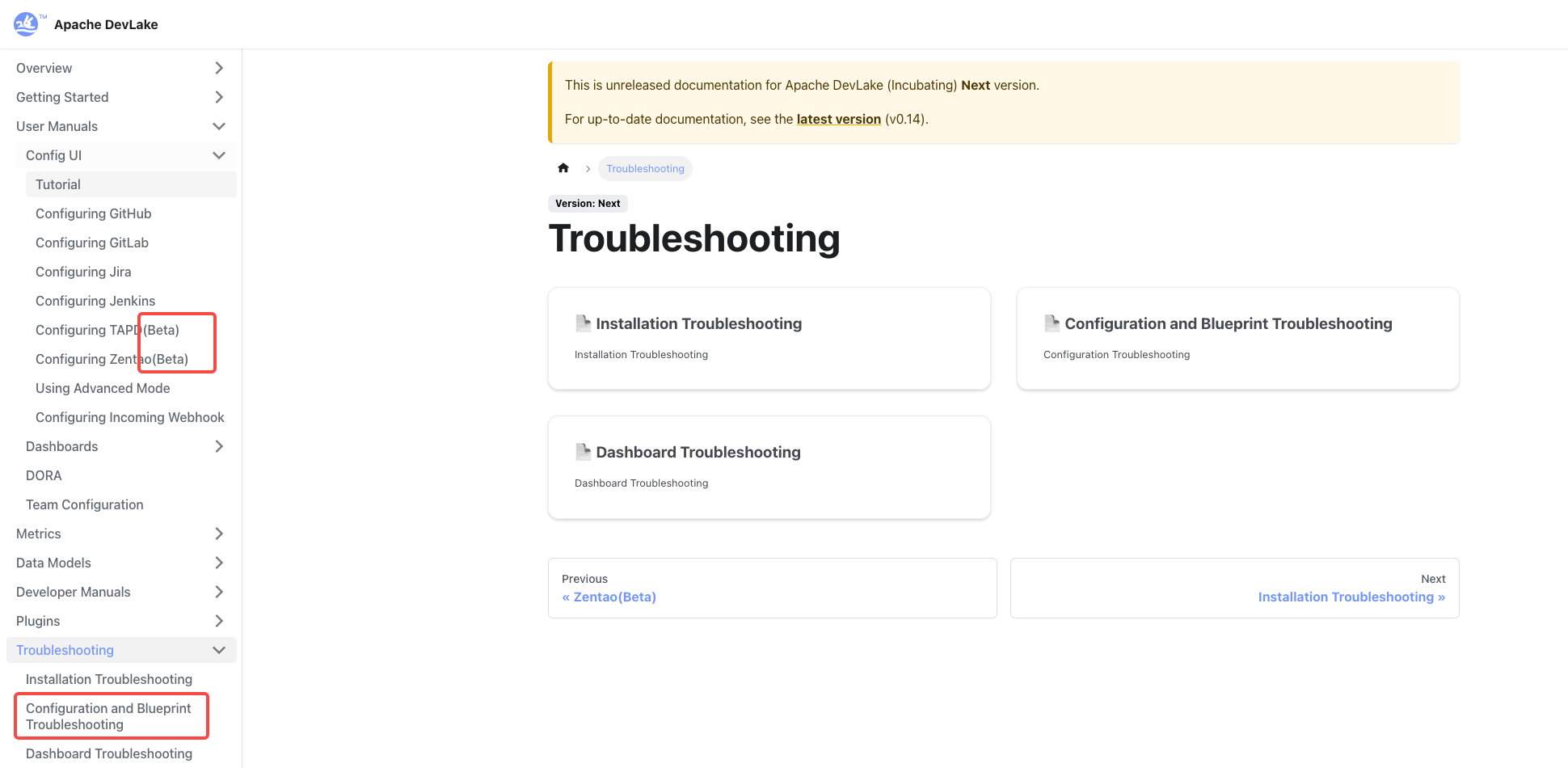This screenshot has height=768, width=1568.
Task: Expand the Developer Manuals section chevron
Action: tap(218, 592)
